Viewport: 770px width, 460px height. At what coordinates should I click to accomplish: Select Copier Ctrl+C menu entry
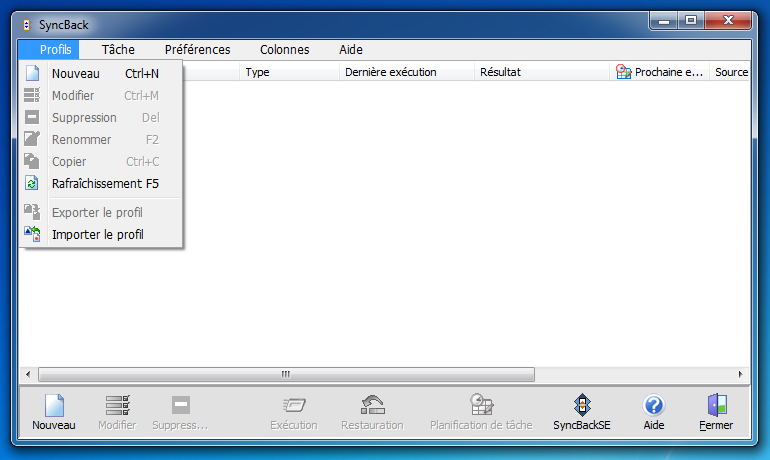(x=101, y=162)
